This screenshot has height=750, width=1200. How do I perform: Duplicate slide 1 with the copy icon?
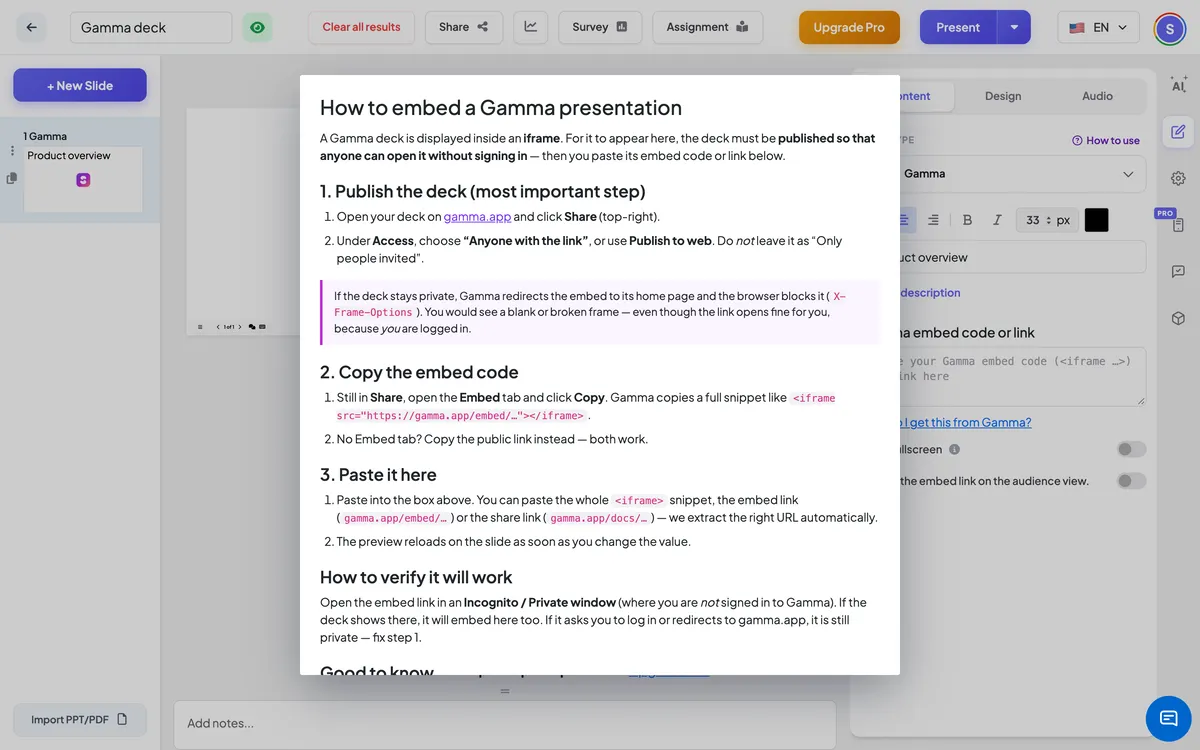pos(12,178)
